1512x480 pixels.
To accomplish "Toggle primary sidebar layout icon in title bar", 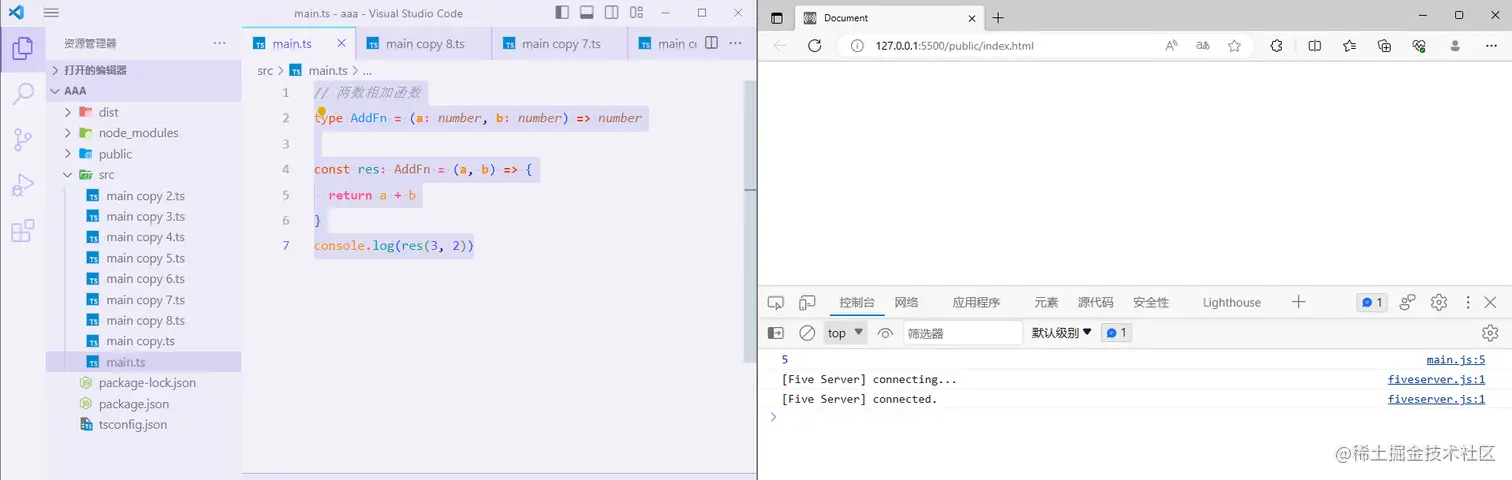I will [x=562, y=13].
